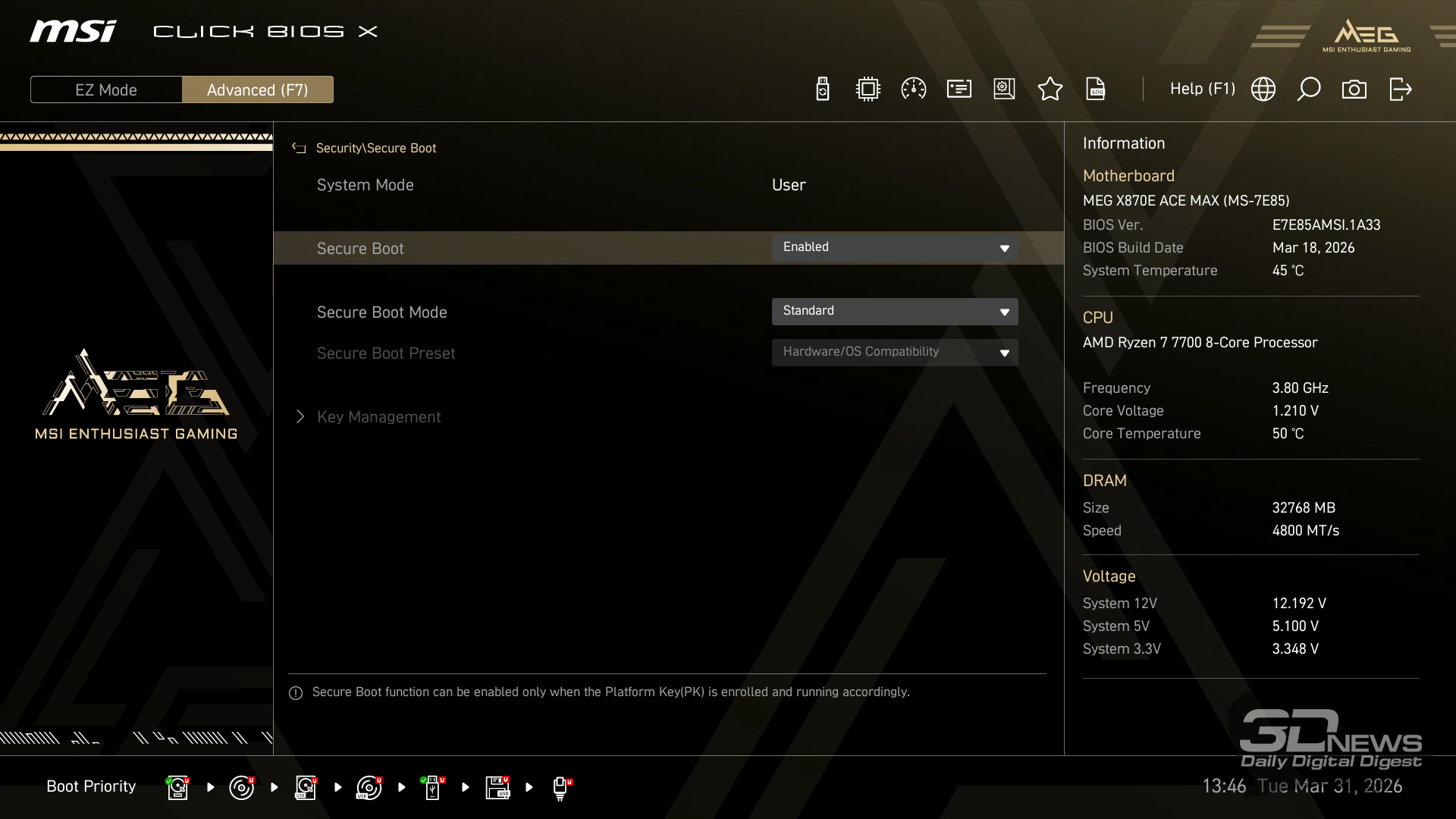The image size is (1456, 819).
Task: Open the LOG file icon
Action: [x=1095, y=89]
